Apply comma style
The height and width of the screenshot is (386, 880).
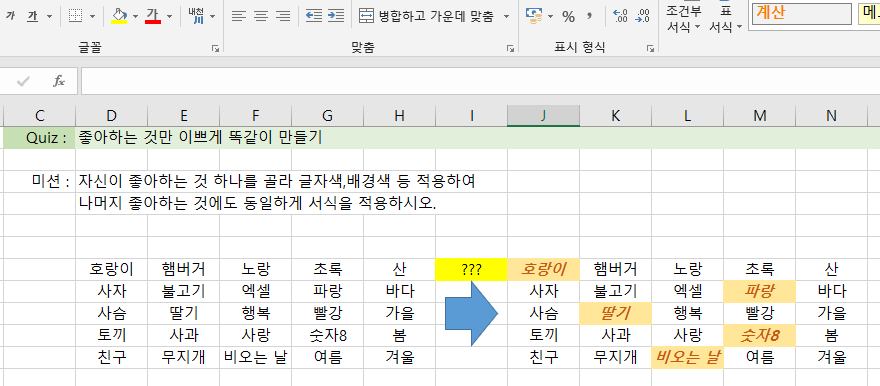(x=589, y=16)
